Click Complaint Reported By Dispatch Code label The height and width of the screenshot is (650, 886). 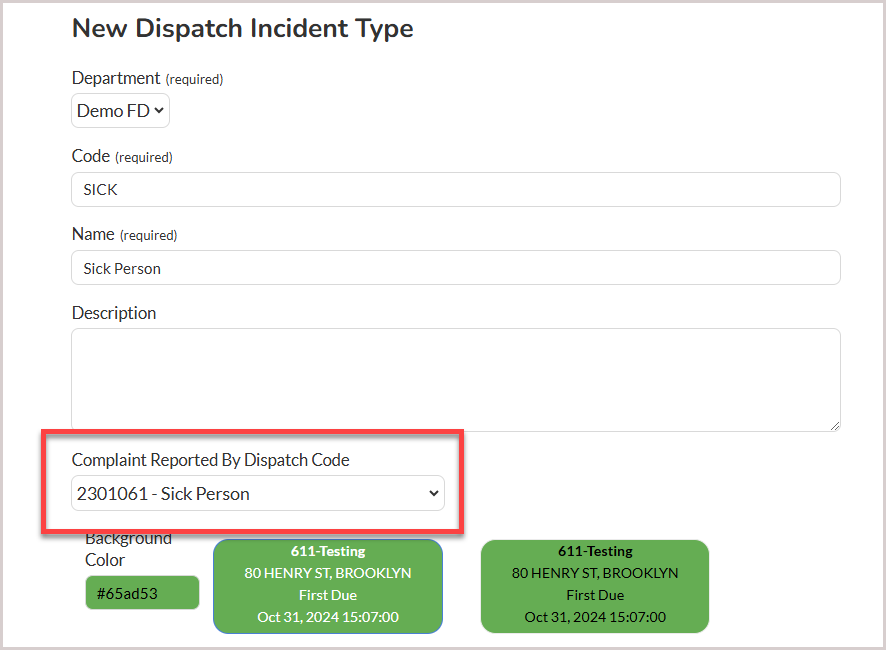pyautogui.click(x=210, y=460)
